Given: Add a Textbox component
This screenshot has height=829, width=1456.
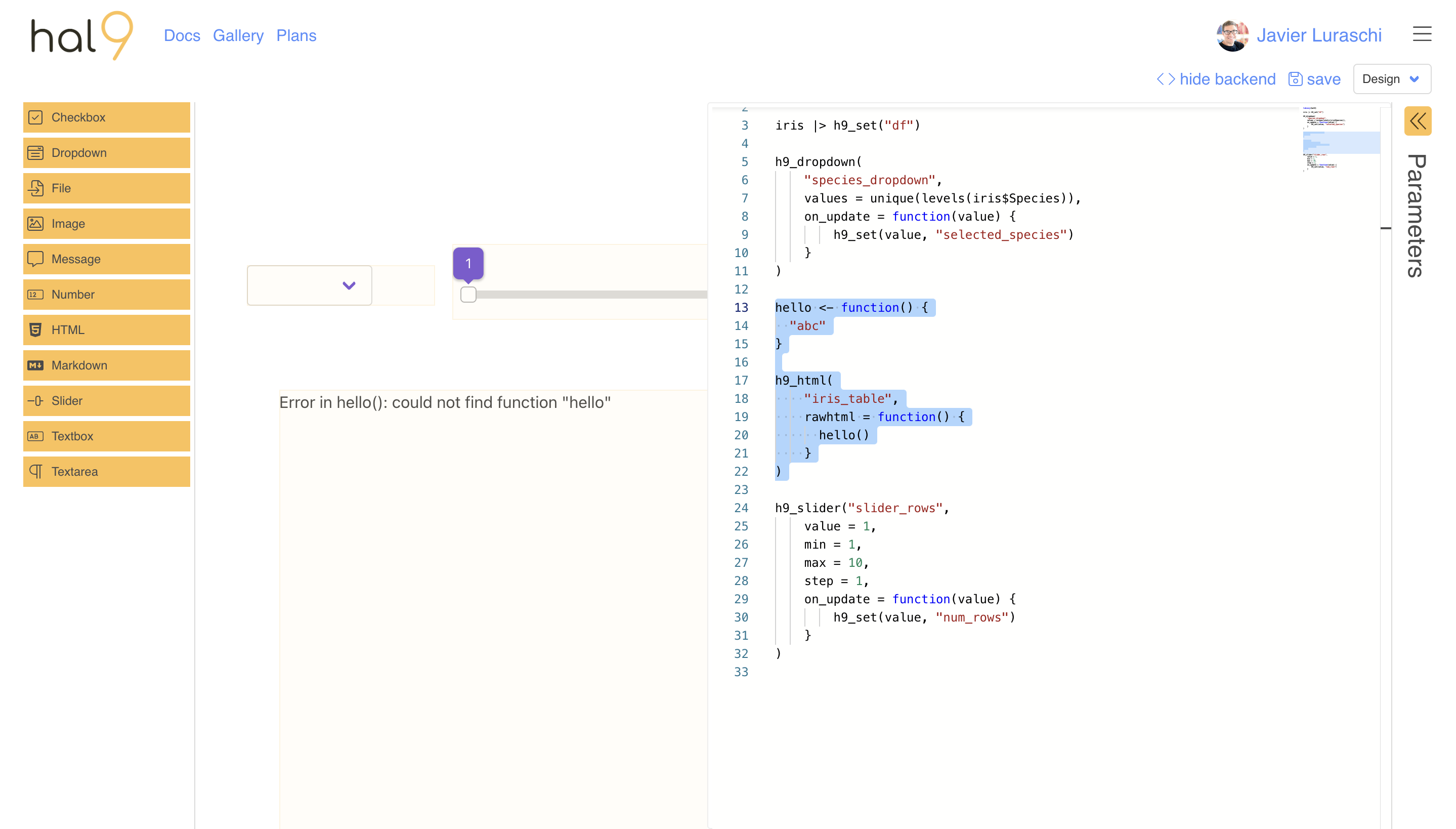Looking at the screenshot, I should point(106,436).
